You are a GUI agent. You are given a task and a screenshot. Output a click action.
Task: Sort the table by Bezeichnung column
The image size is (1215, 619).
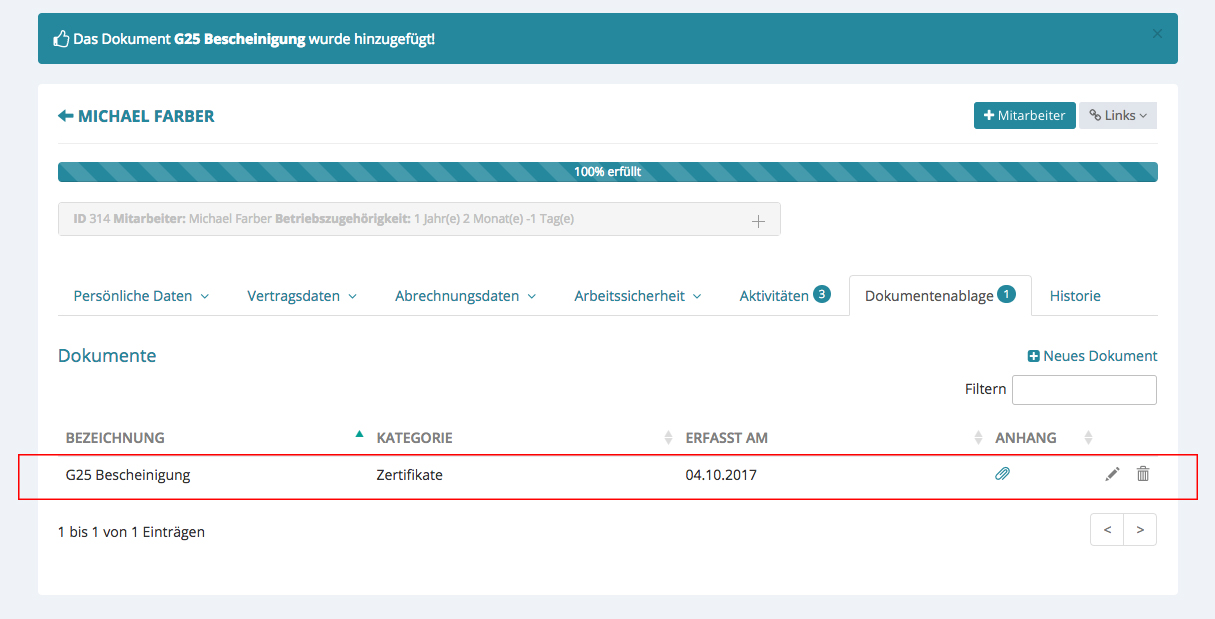(115, 438)
